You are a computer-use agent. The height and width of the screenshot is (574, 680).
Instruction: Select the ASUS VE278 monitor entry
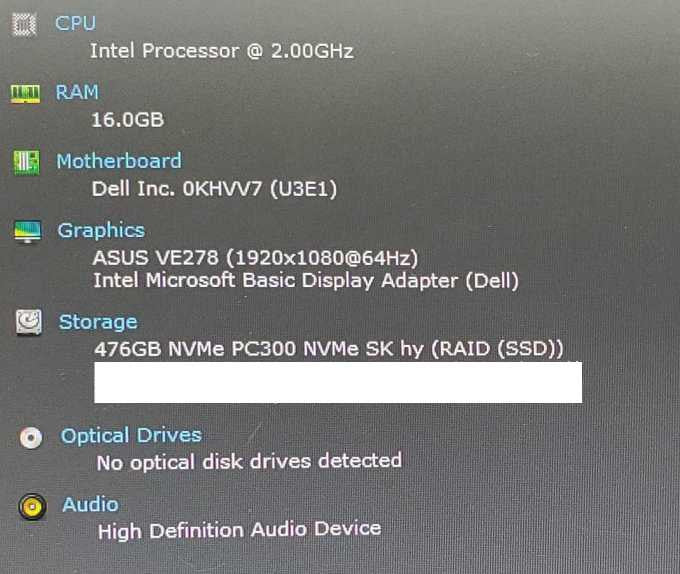pyautogui.click(x=255, y=258)
